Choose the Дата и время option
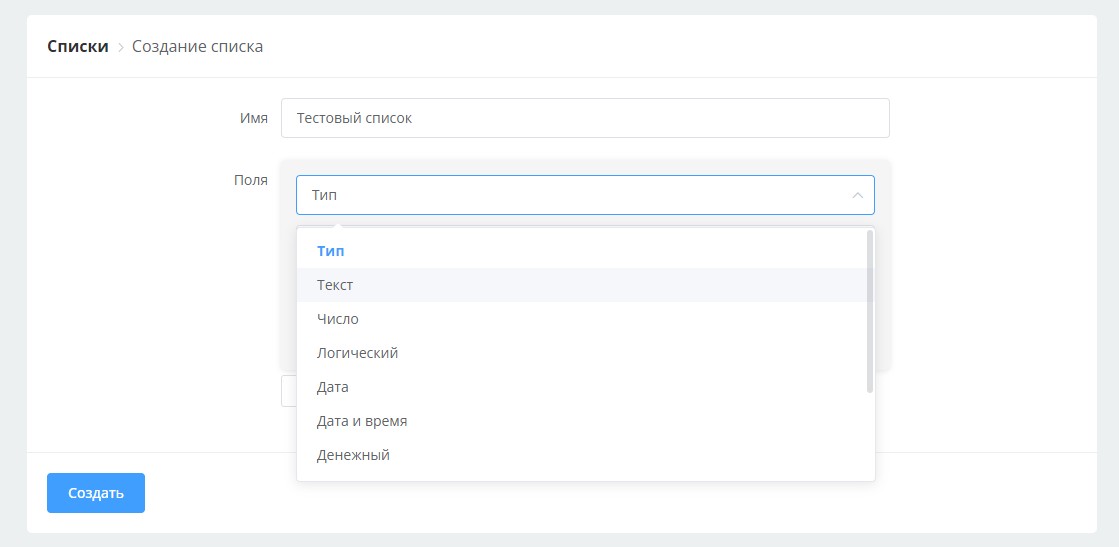This screenshot has width=1119, height=547. (361, 421)
